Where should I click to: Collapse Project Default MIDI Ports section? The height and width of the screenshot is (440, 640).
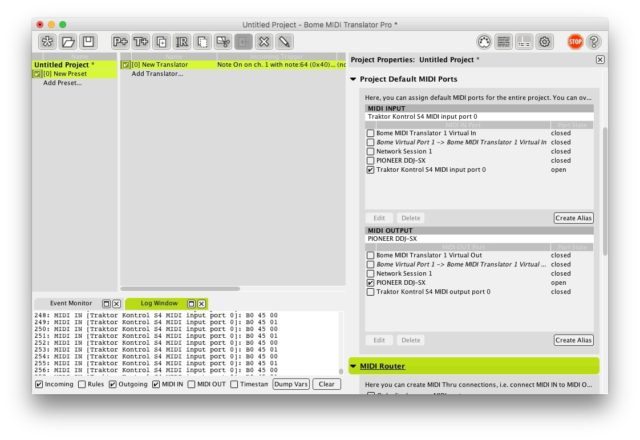[x=353, y=79]
